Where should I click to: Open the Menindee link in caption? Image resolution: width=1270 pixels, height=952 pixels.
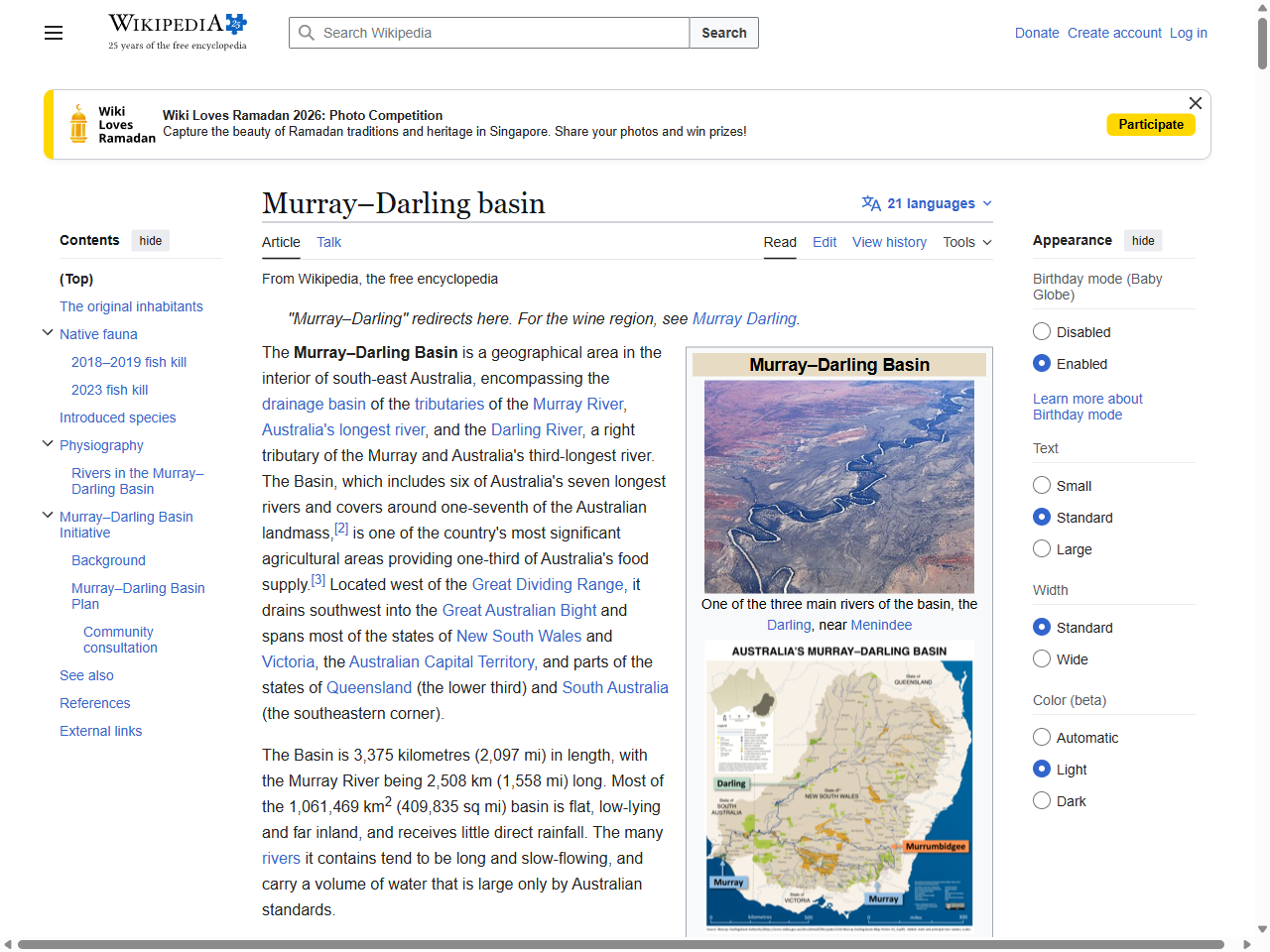point(881,625)
